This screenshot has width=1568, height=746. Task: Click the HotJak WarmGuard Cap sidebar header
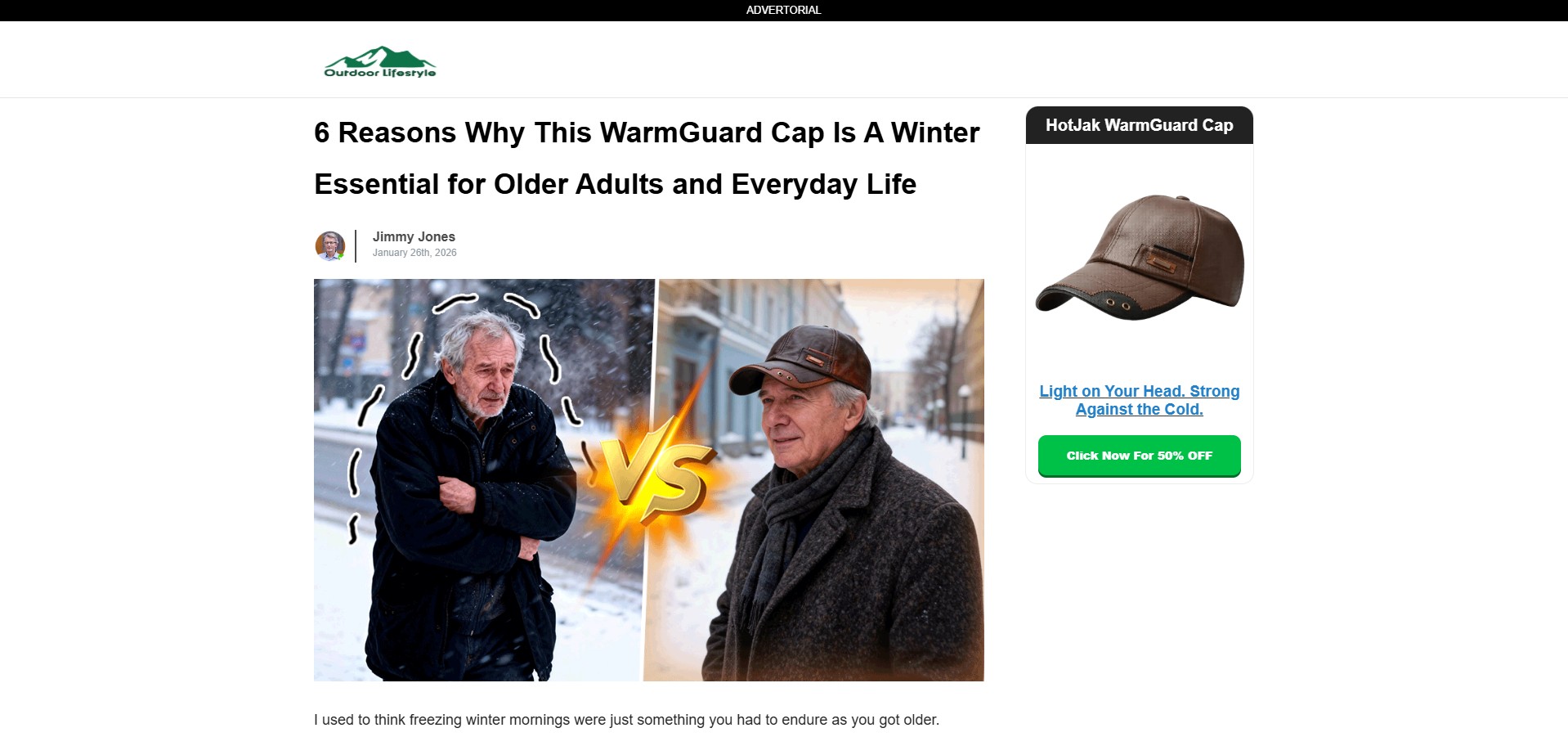coord(1139,125)
